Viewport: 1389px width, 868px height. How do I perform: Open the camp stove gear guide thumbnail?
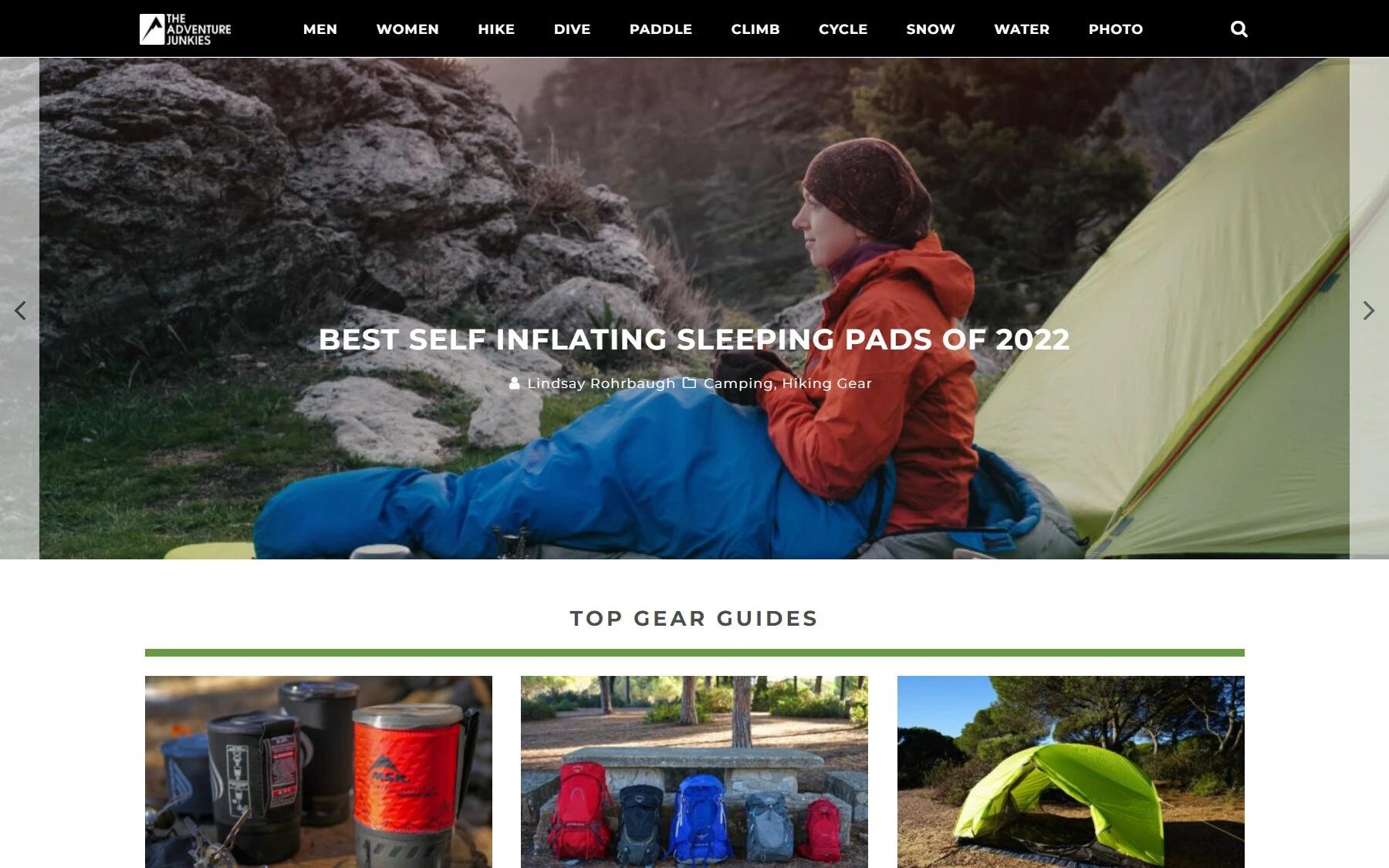(x=319, y=772)
